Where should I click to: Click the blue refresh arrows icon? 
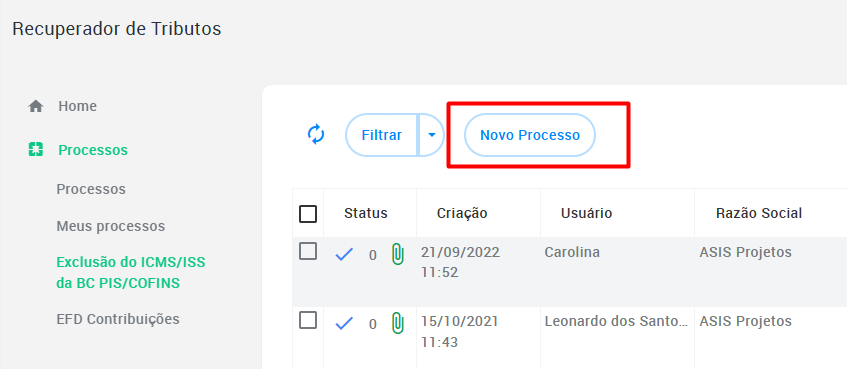coord(316,135)
